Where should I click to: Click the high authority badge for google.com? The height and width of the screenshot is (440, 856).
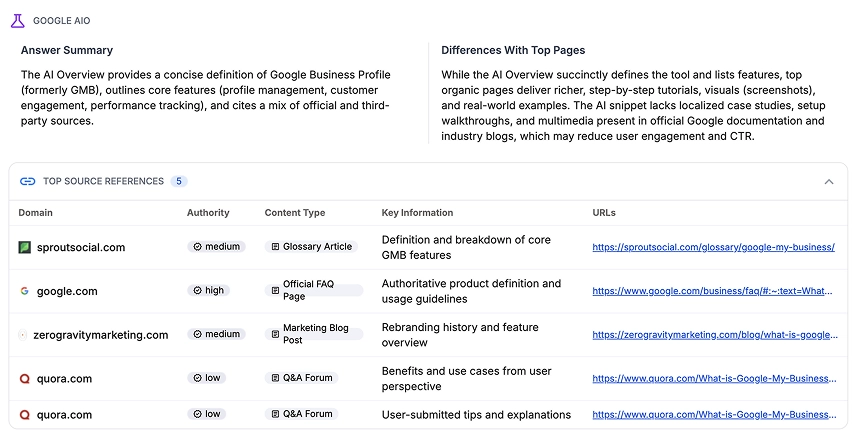[208, 291]
